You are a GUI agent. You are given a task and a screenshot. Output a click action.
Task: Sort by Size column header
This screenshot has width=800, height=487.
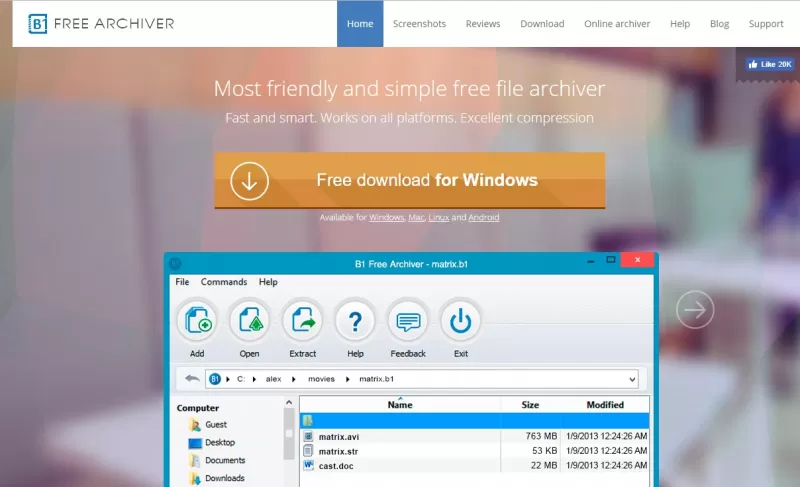click(530, 405)
